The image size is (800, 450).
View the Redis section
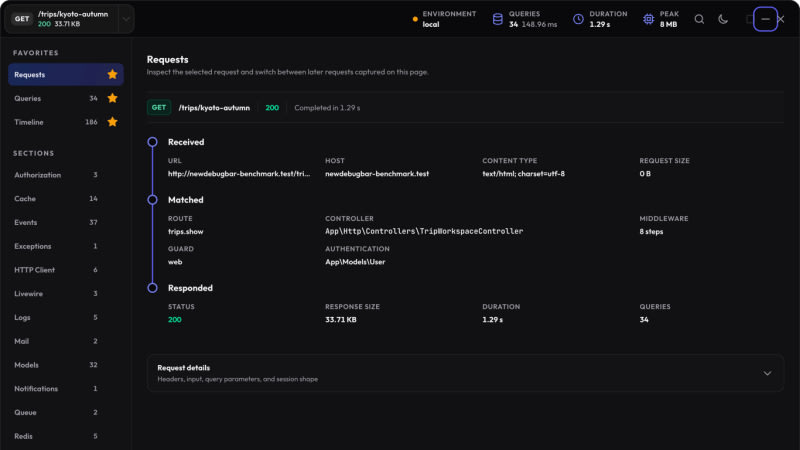(x=66, y=436)
